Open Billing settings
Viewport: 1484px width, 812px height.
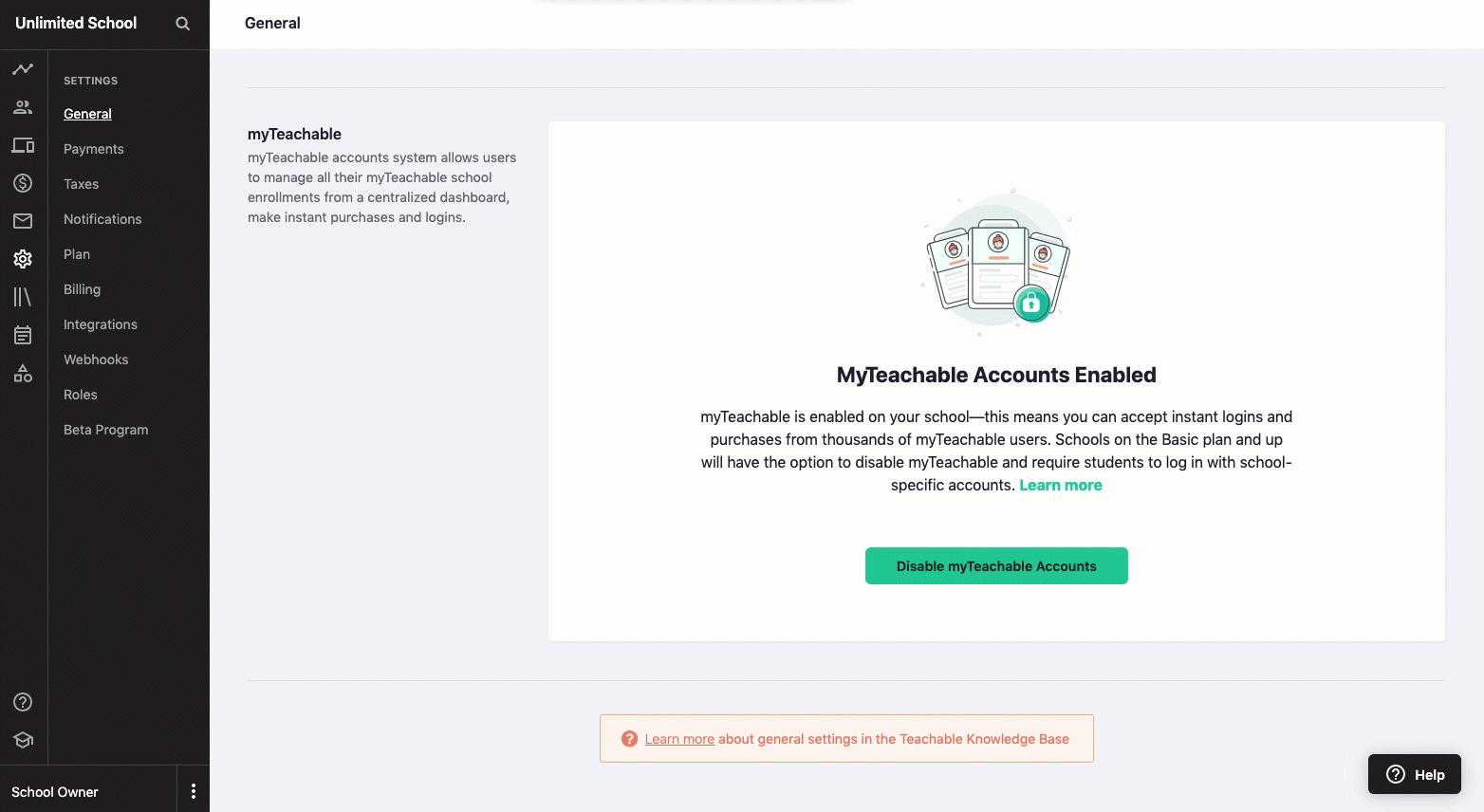[x=82, y=289]
